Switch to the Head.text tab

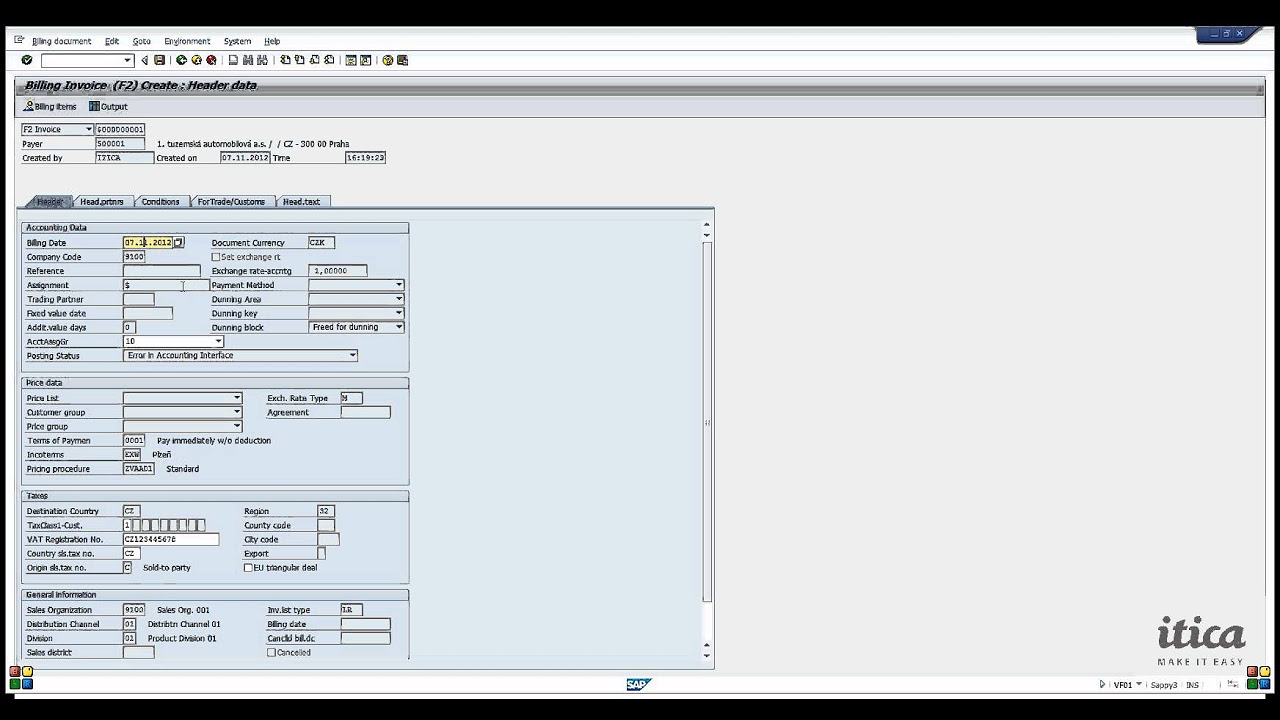coord(302,202)
